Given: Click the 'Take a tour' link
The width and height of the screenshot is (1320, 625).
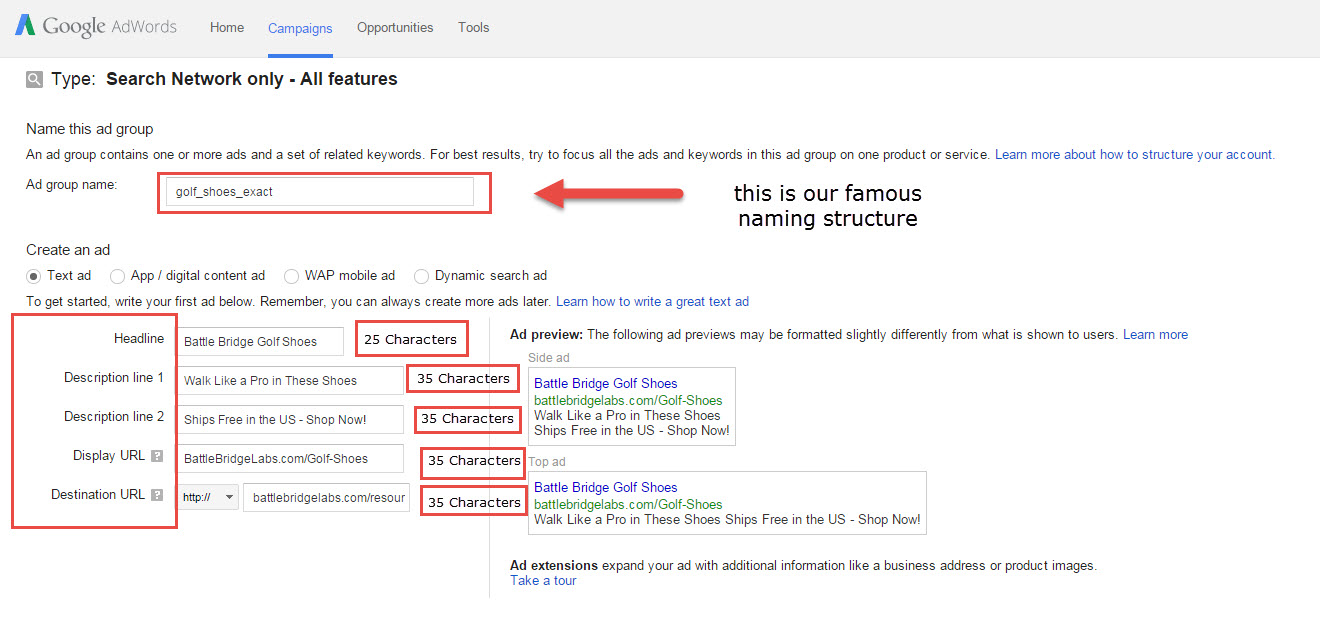Looking at the screenshot, I should [x=543, y=580].
